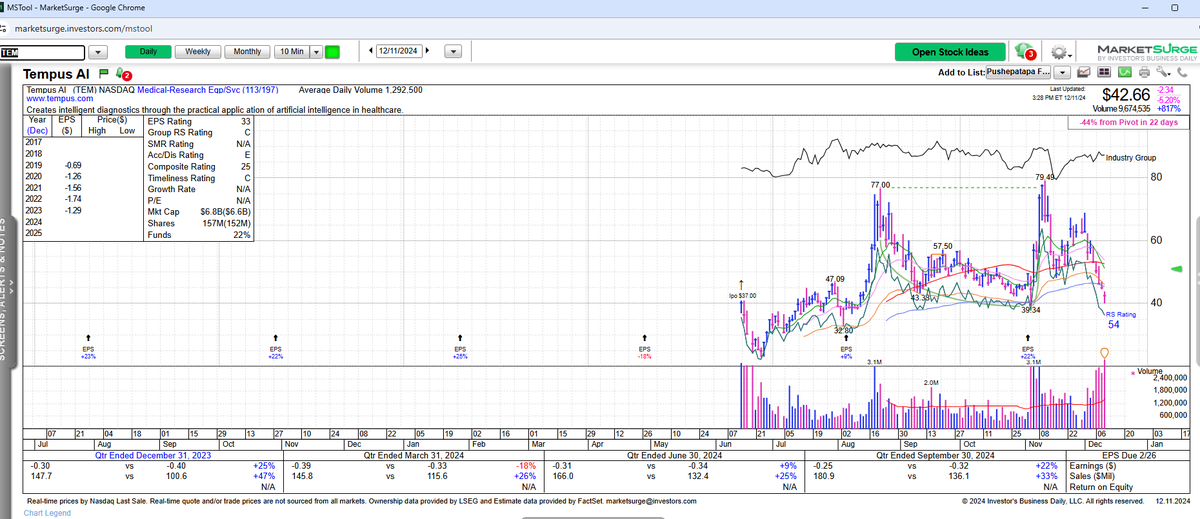Screen dimensions: 1200x519
Task: Click the green flag next to Tempus AI
Action: click(x=104, y=74)
